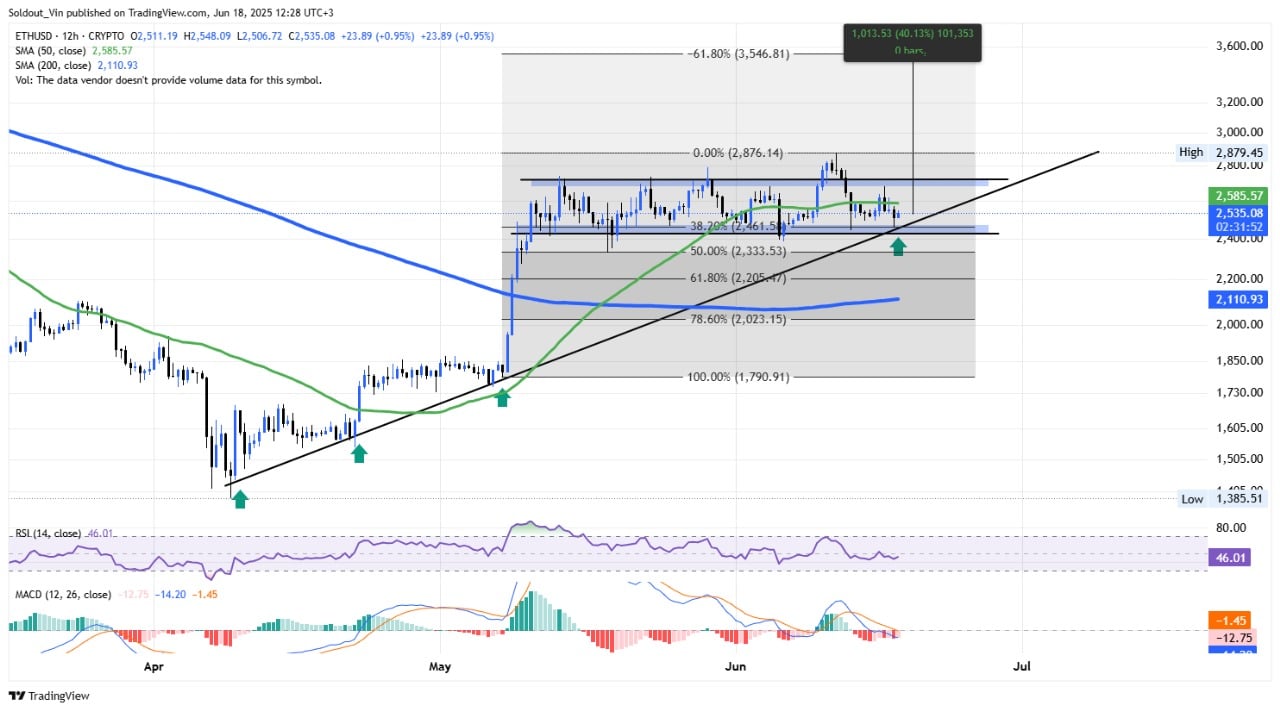This screenshot has width=1280, height=711.
Task: Click the May label on the time axis
Action: pyautogui.click(x=441, y=665)
